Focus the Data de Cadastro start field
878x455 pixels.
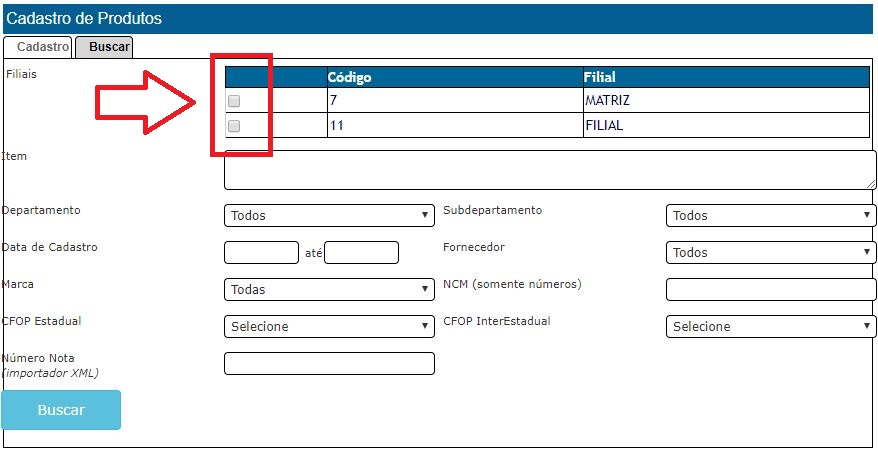pos(261,252)
